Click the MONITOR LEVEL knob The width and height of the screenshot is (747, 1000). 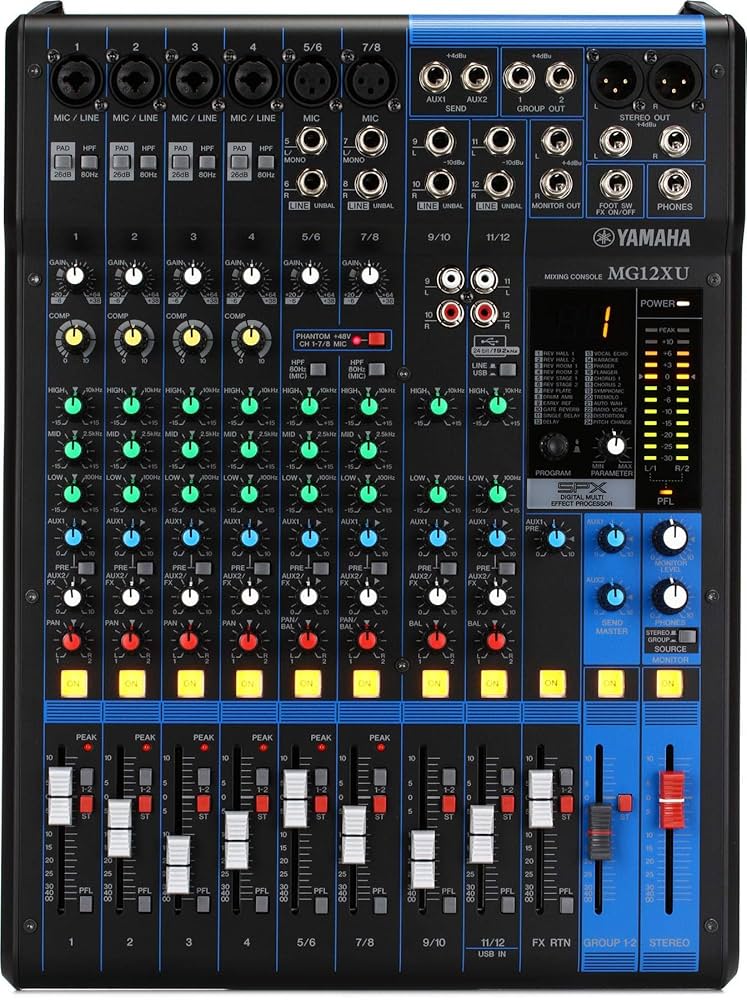click(x=675, y=537)
